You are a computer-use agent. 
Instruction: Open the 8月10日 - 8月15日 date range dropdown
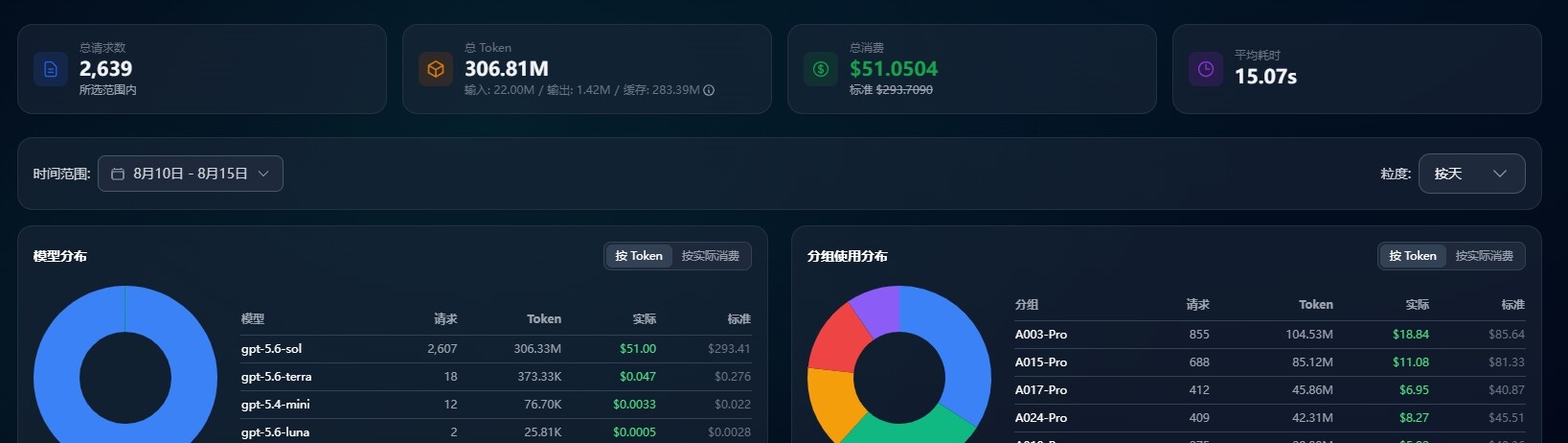(191, 174)
